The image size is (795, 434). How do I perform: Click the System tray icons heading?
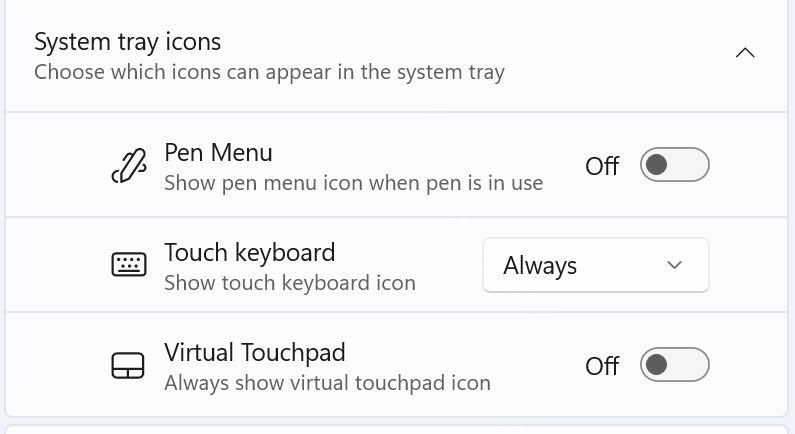click(x=127, y=42)
